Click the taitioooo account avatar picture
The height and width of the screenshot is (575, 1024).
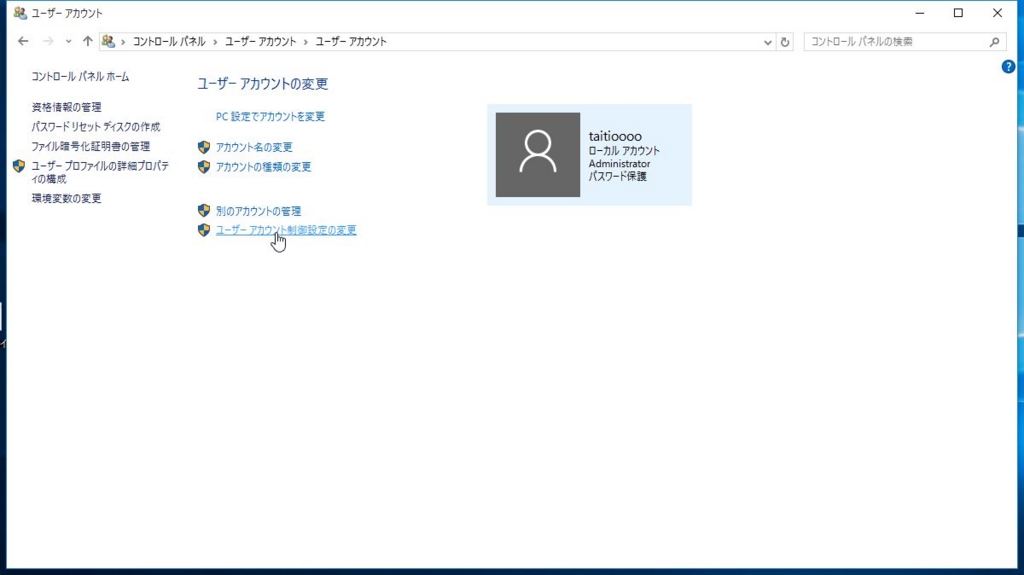tap(537, 155)
